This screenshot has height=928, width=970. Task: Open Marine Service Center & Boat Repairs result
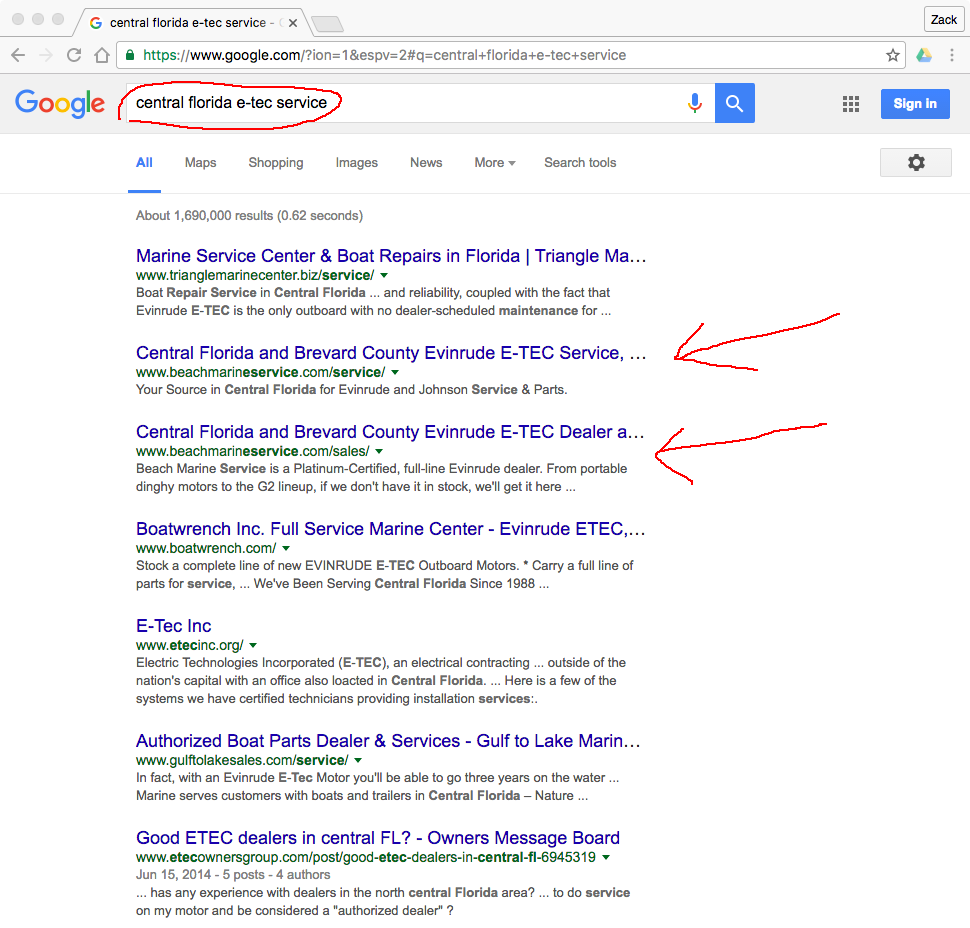(391, 256)
